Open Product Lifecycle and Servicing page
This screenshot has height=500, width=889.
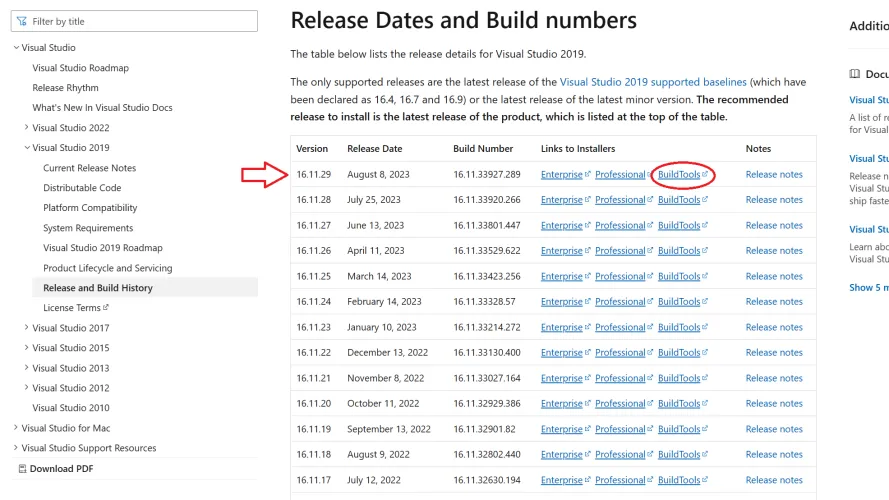click(107, 268)
